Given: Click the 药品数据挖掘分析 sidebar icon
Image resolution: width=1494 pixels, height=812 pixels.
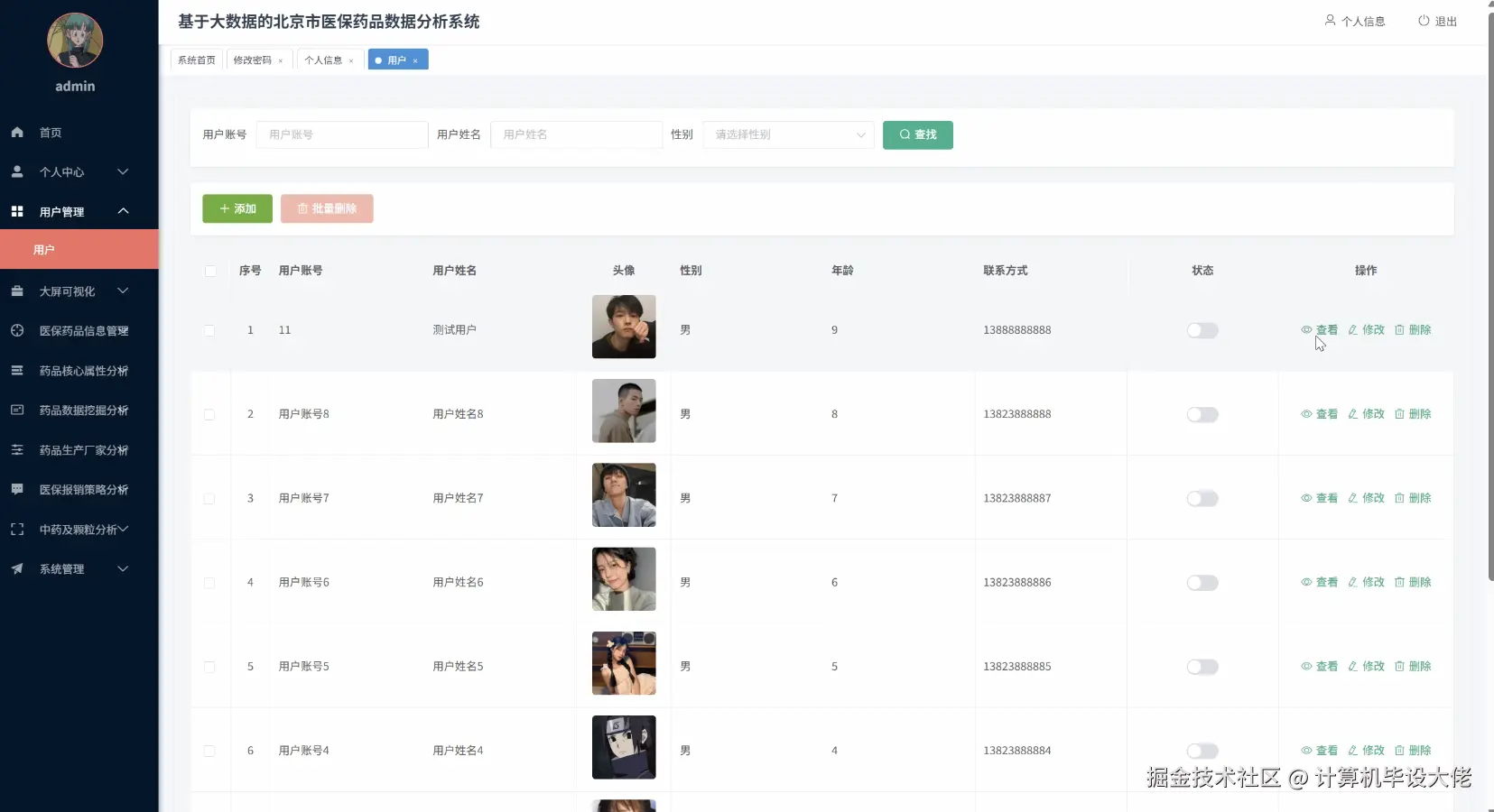Looking at the screenshot, I should (x=16, y=411).
